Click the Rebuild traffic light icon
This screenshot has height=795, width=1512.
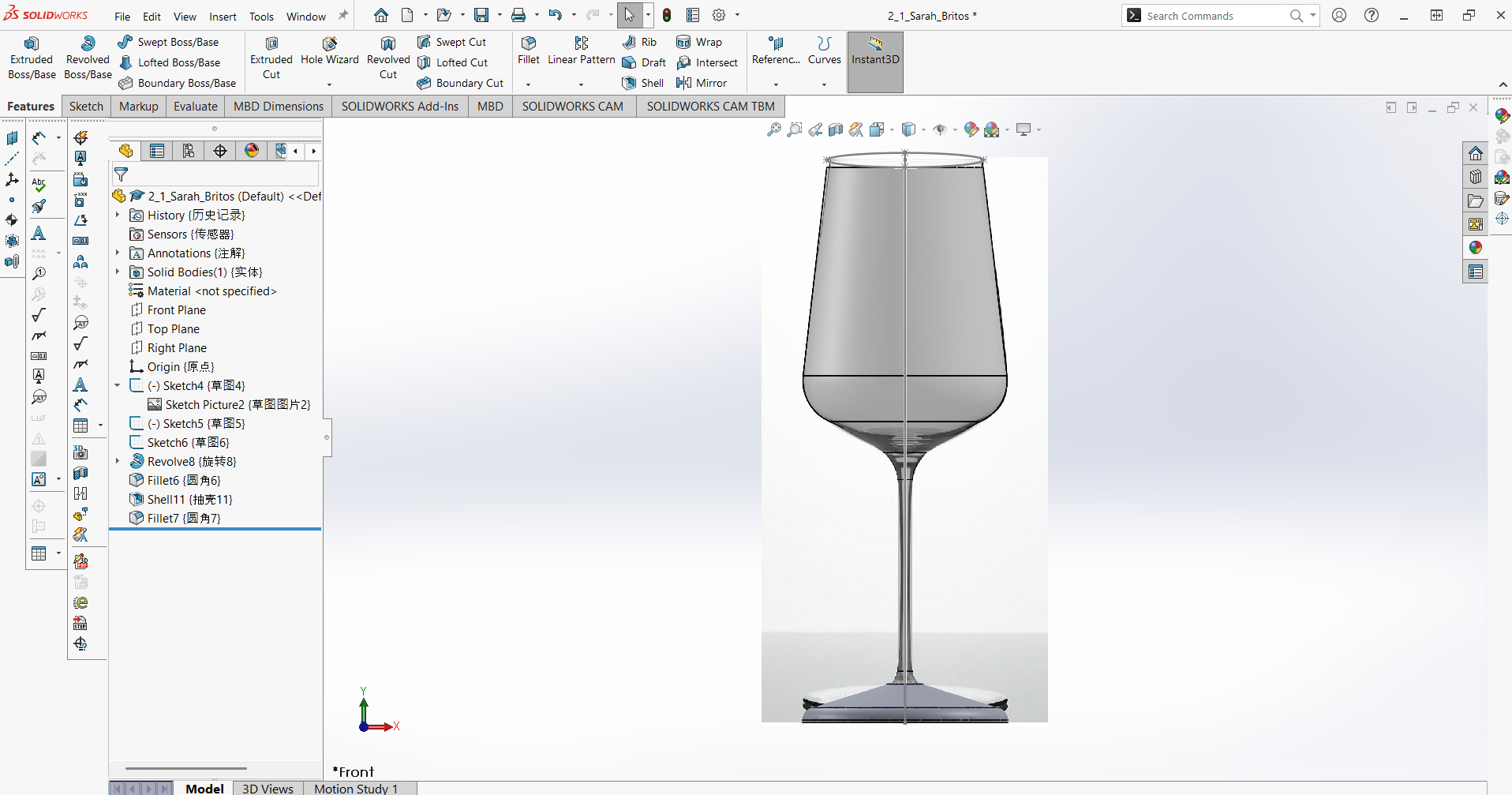point(667,15)
